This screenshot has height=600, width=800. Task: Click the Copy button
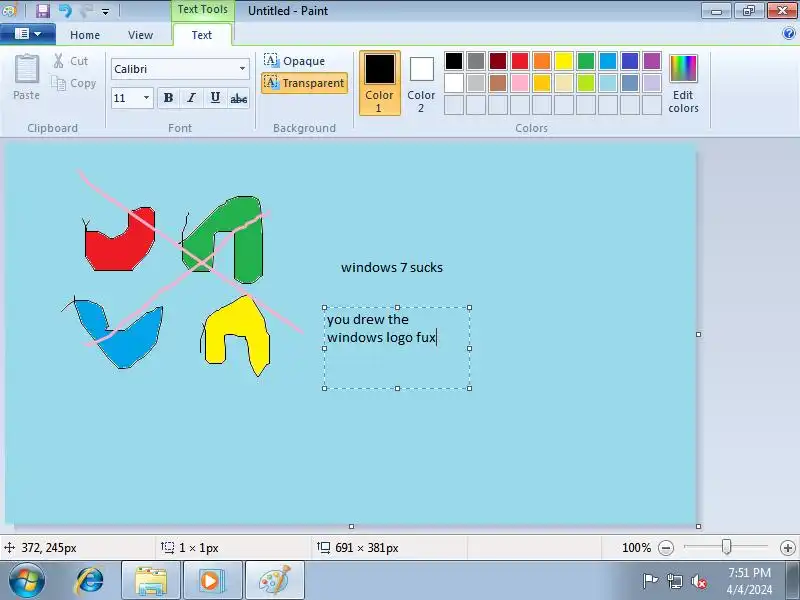[x=73, y=83]
